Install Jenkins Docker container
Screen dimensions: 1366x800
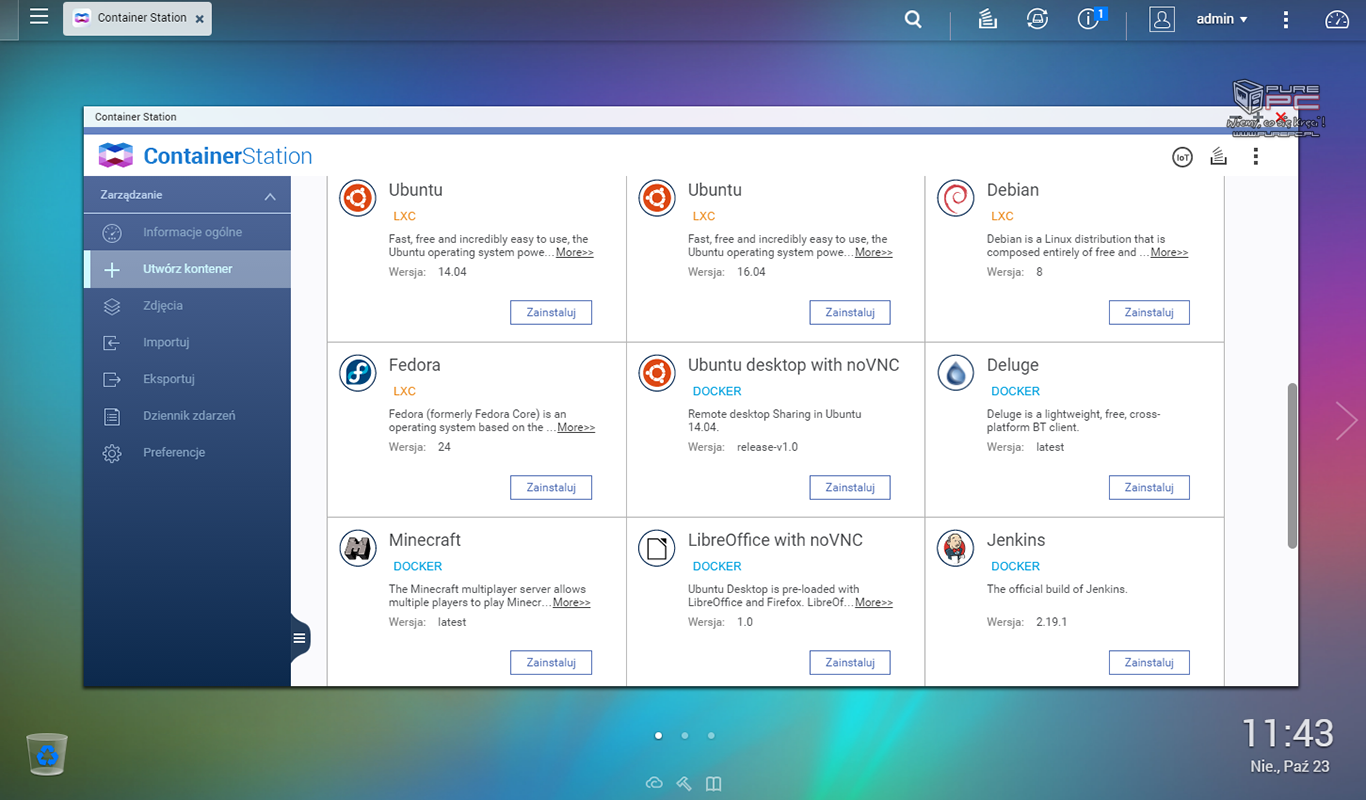tap(1149, 662)
